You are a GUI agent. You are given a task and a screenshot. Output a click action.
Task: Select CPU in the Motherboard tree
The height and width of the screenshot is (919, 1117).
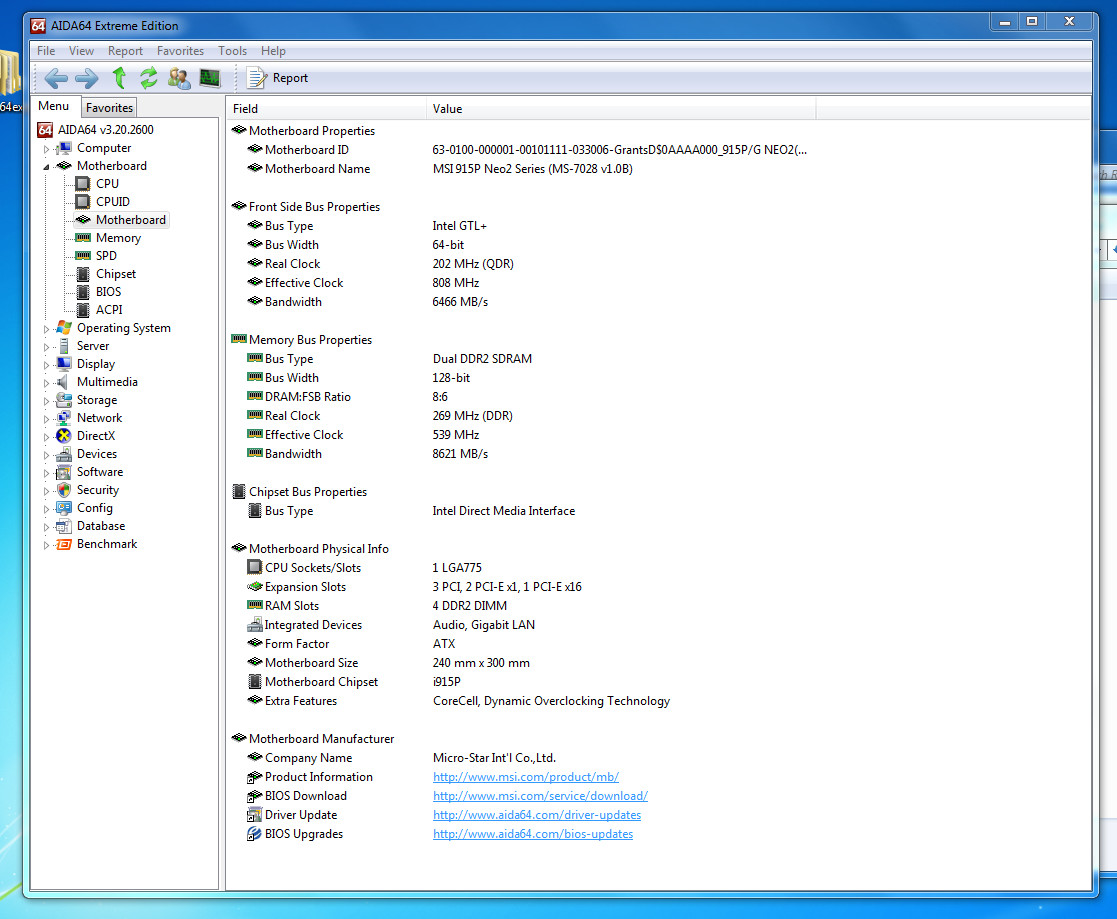click(107, 184)
